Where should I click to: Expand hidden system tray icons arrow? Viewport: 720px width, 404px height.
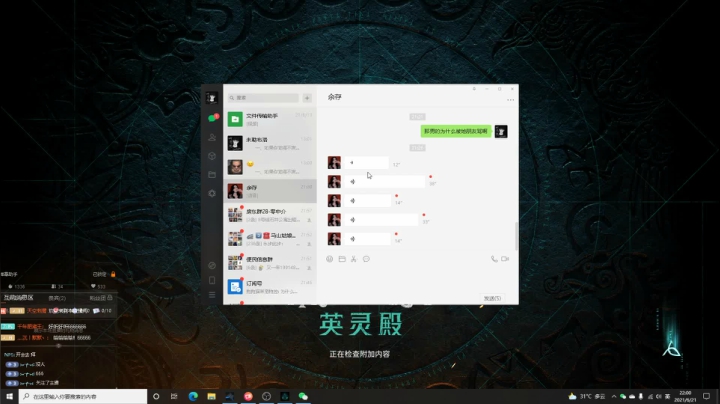[614, 396]
